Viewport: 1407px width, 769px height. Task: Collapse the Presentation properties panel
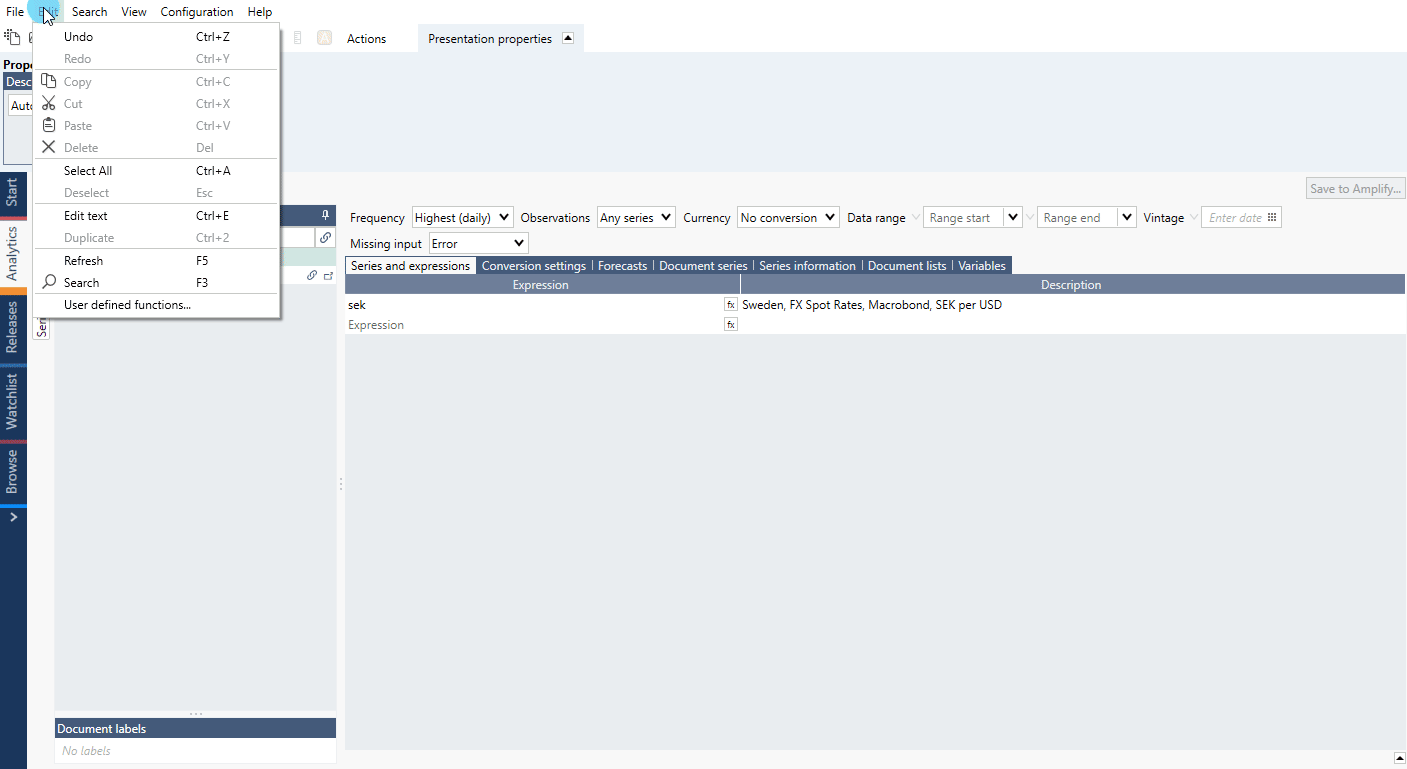[x=568, y=38]
